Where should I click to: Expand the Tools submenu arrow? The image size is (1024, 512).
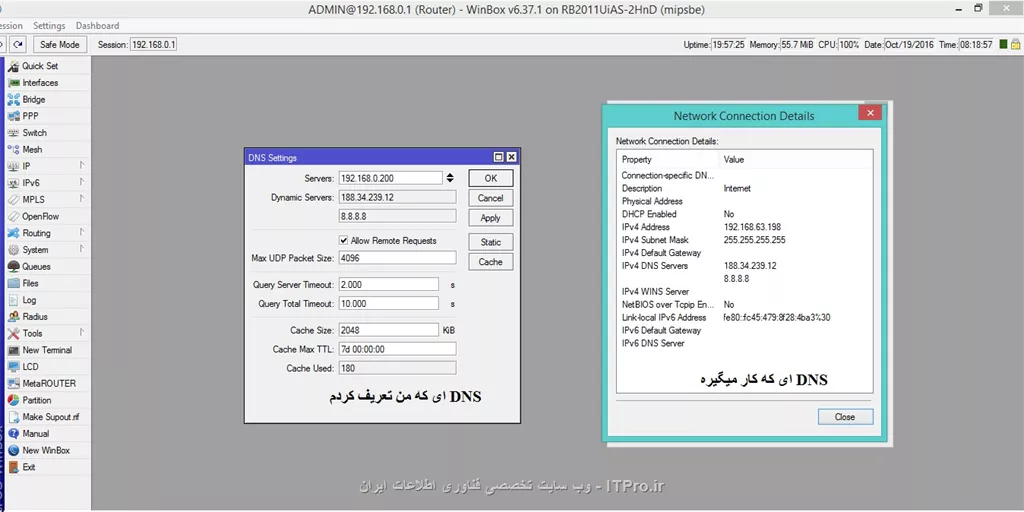click(x=82, y=333)
